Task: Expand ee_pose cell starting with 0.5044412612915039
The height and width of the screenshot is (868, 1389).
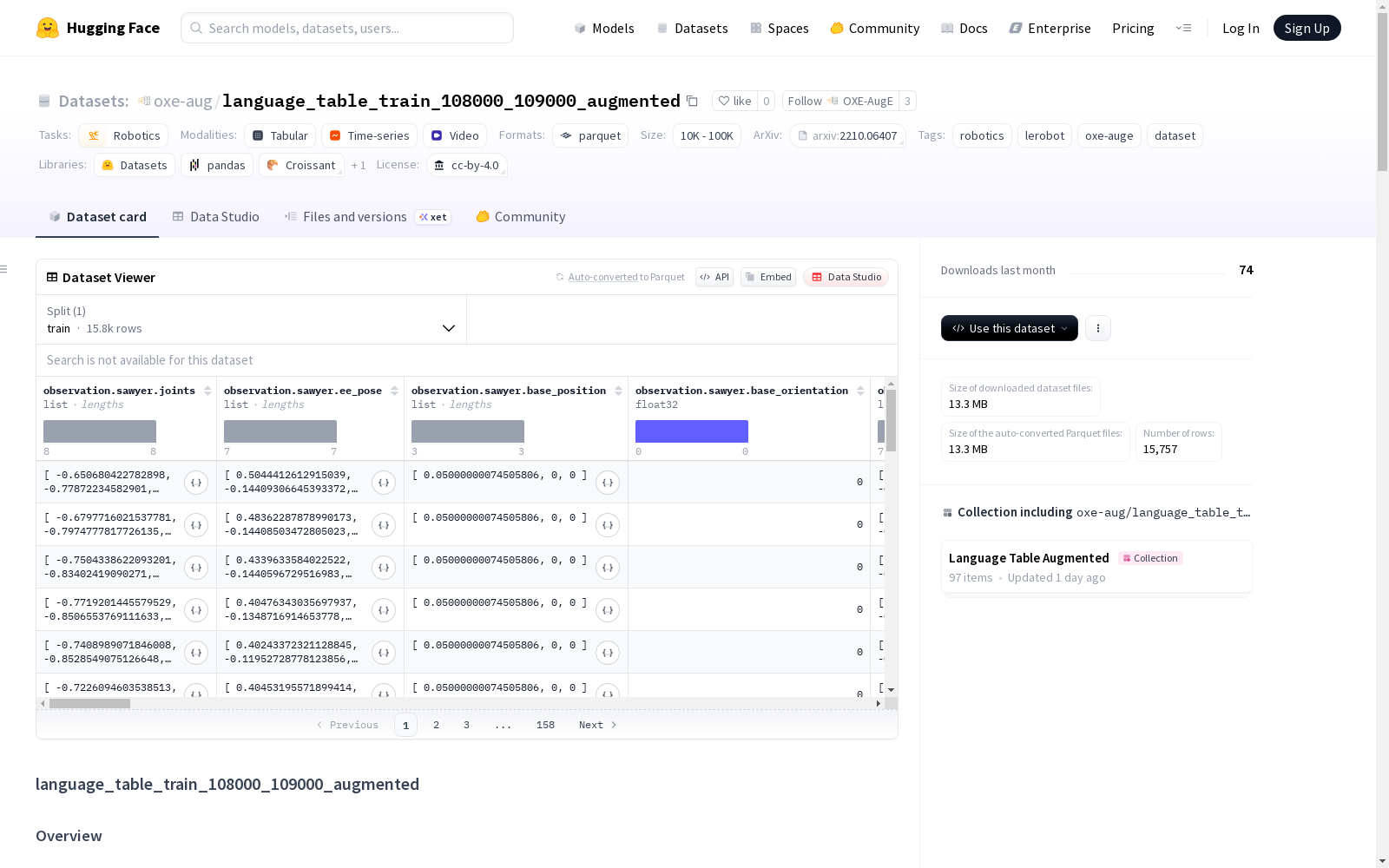Action: (x=384, y=483)
